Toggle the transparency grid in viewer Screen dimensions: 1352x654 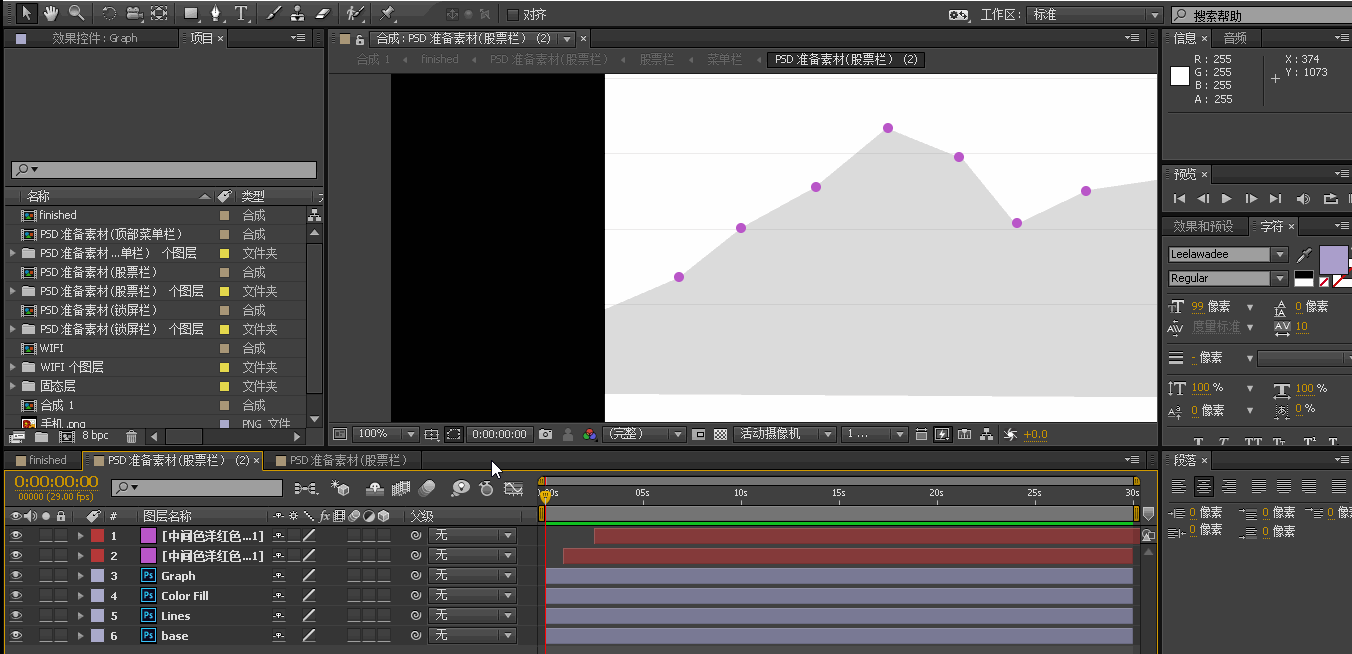(x=720, y=434)
